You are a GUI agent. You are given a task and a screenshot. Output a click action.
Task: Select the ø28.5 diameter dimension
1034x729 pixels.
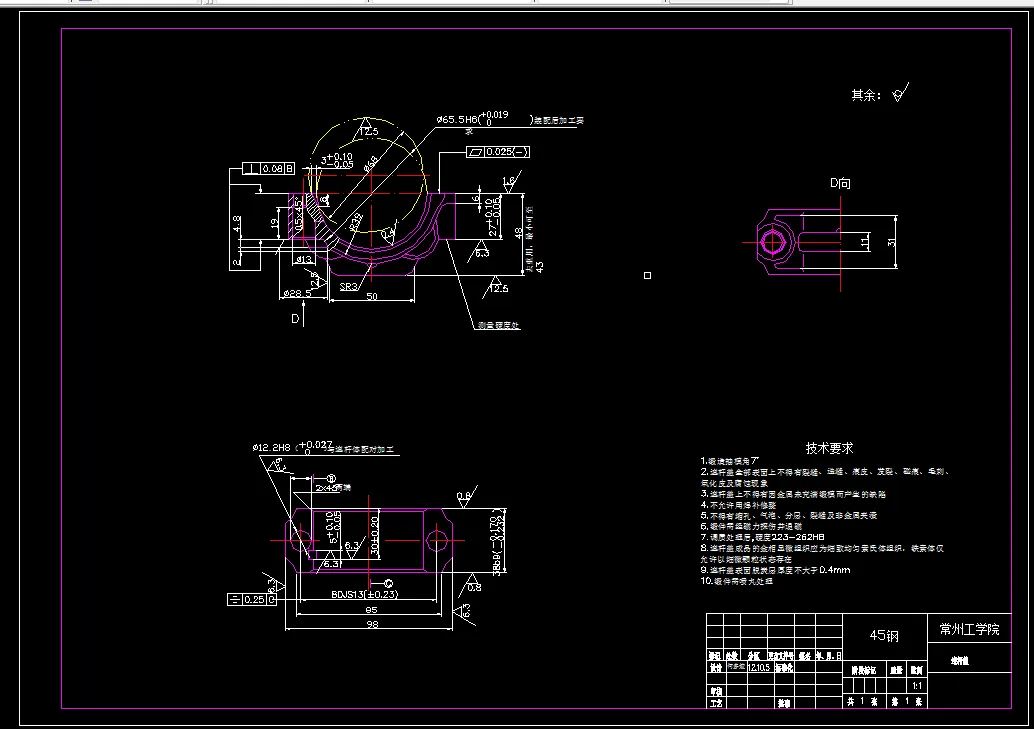[x=296, y=292]
